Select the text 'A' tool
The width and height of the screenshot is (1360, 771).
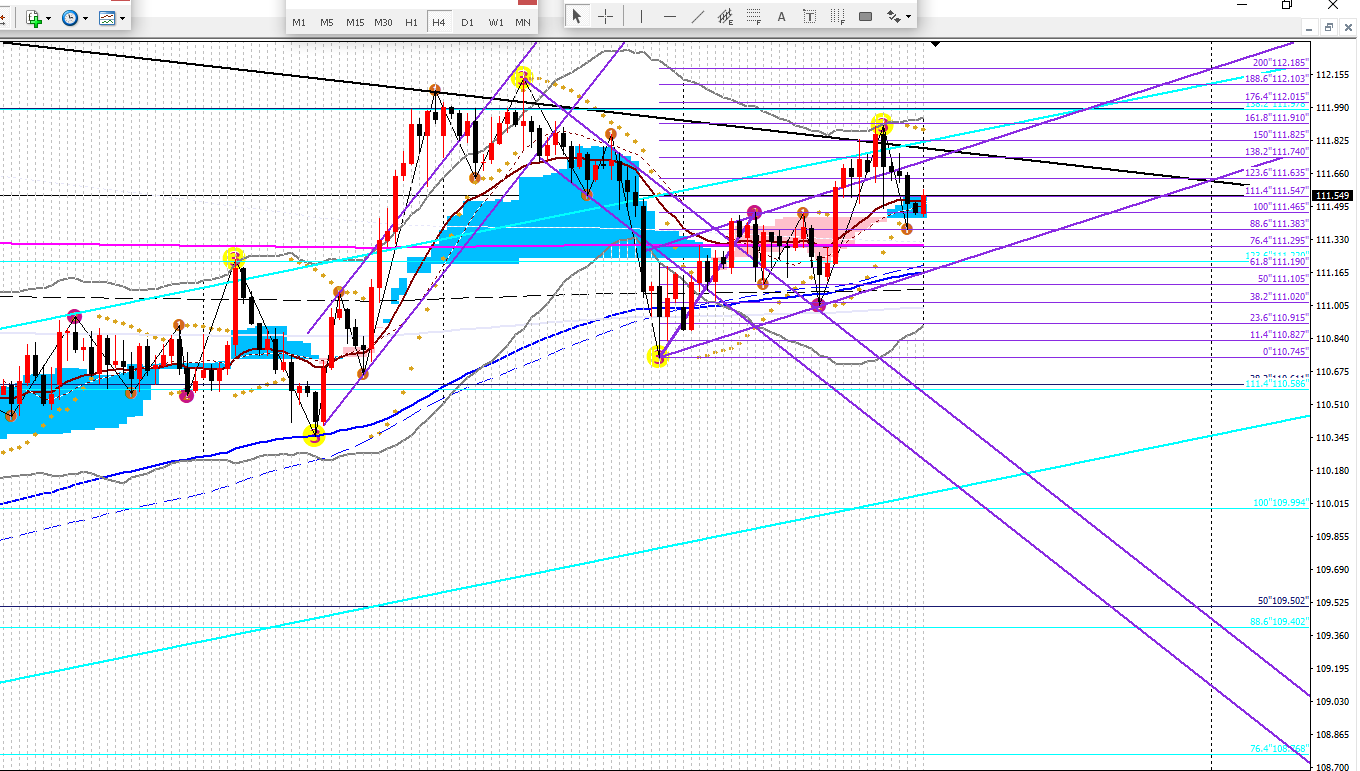781,17
